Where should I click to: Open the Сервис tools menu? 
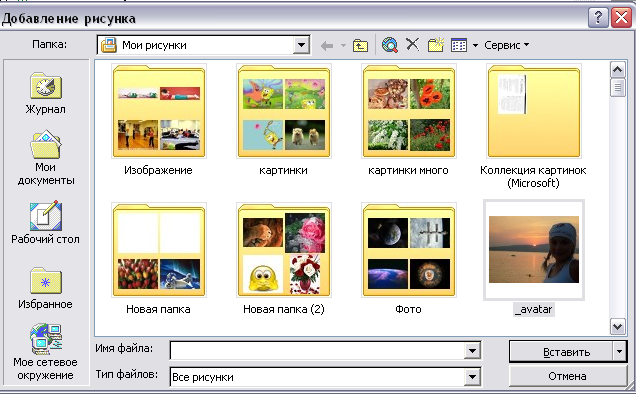[507, 45]
